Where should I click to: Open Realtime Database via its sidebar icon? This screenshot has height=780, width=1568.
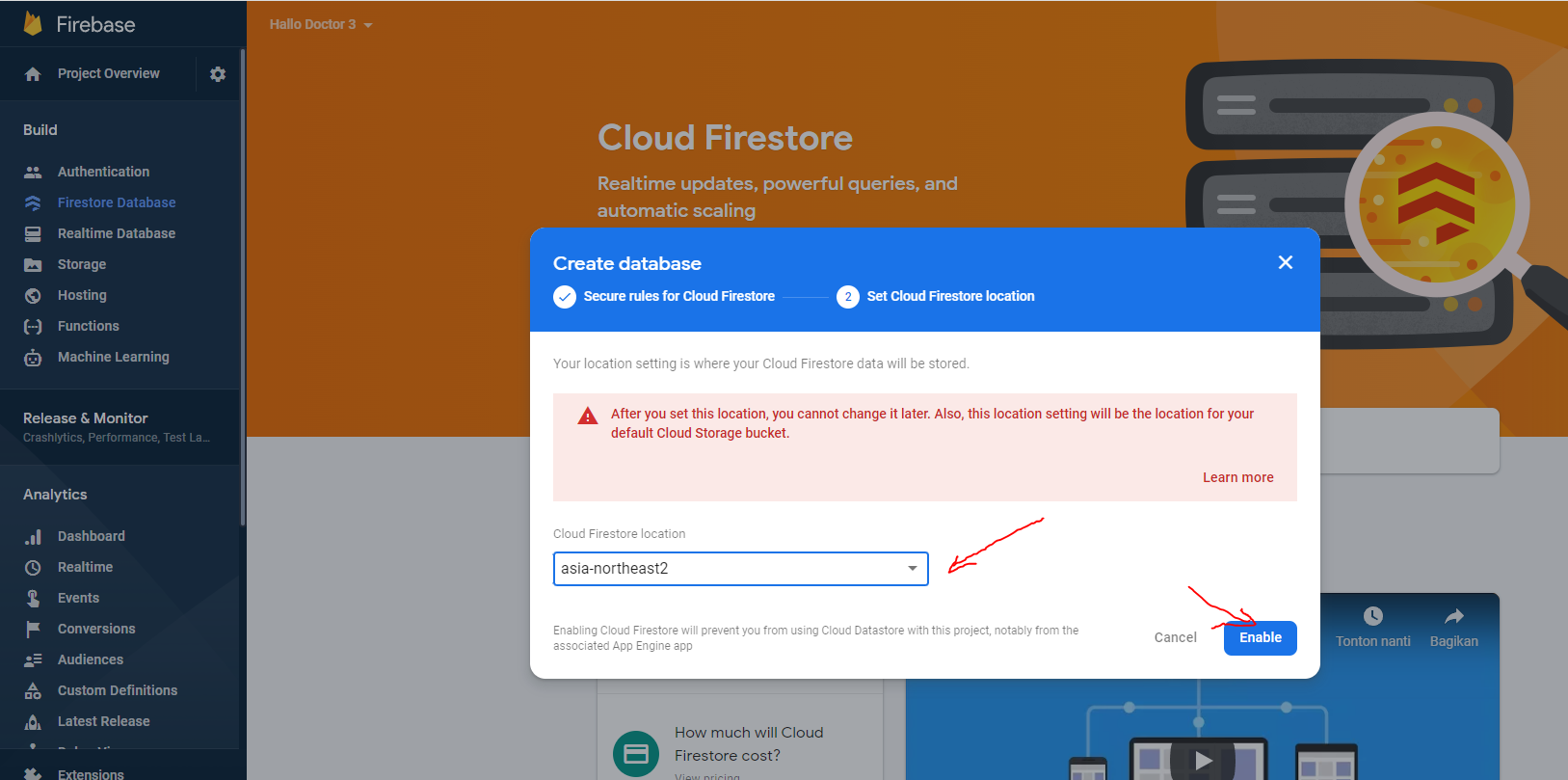pos(33,233)
